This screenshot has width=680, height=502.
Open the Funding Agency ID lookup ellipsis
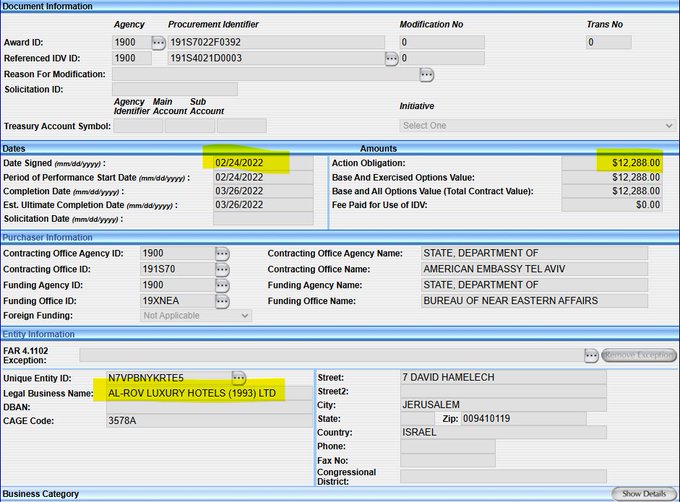pos(222,286)
